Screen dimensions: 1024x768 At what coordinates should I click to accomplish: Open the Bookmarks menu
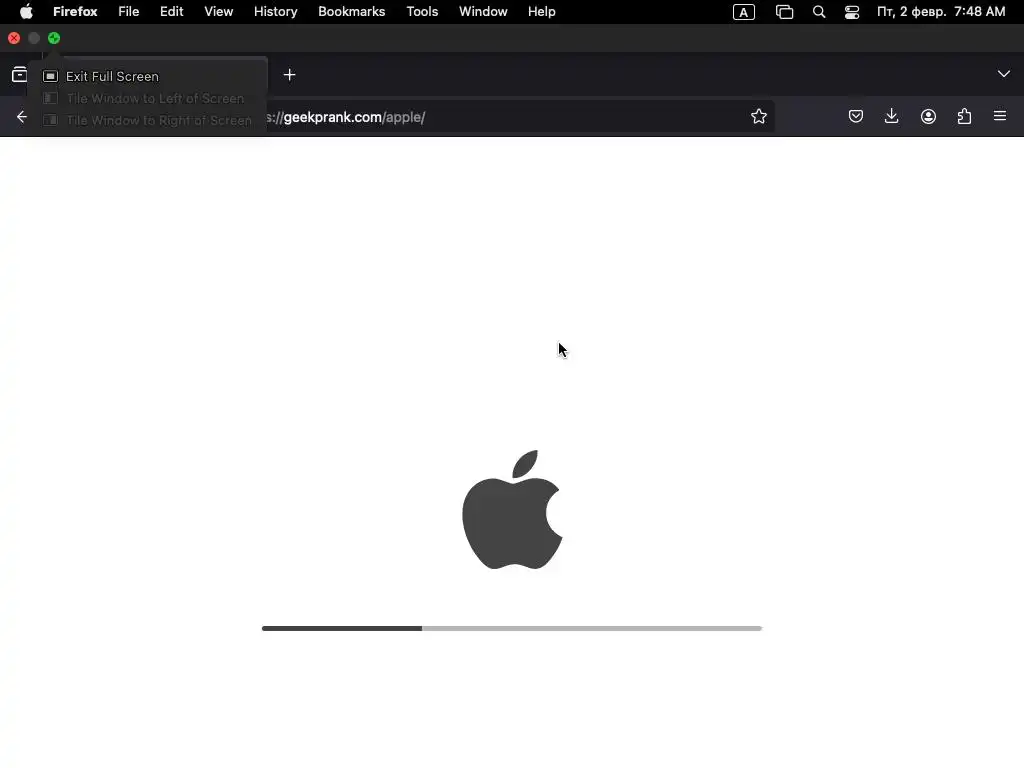[x=351, y=12]
